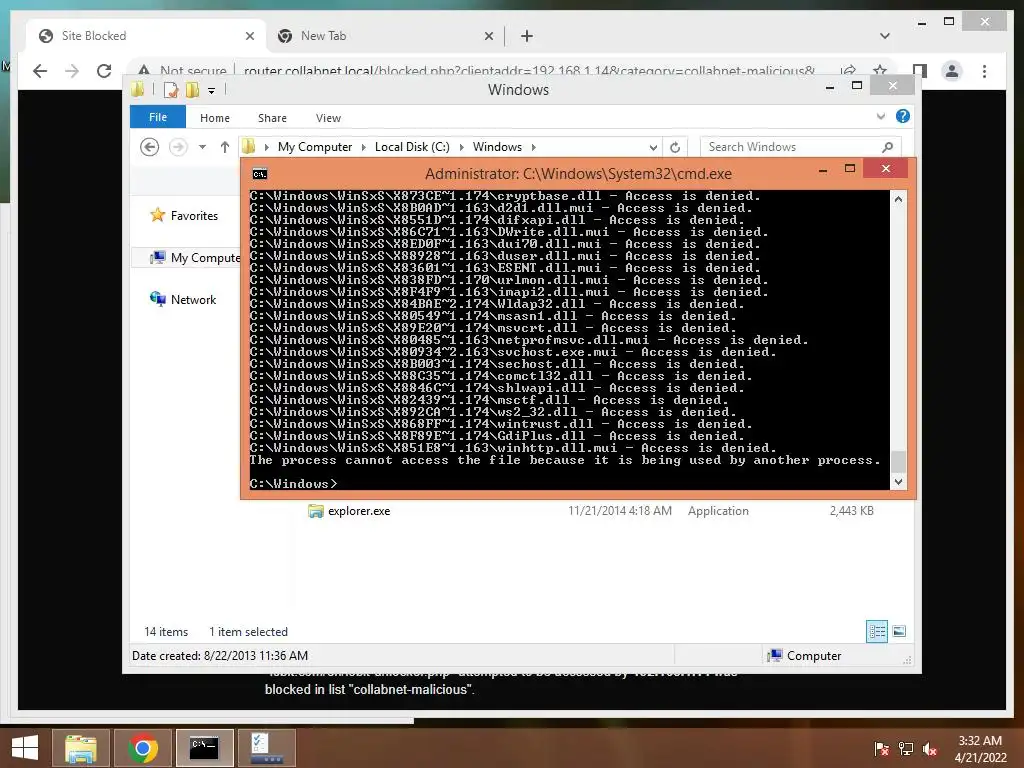Go back in Chrome browser
Screen dimensions: 1024x768
point(40,71)
